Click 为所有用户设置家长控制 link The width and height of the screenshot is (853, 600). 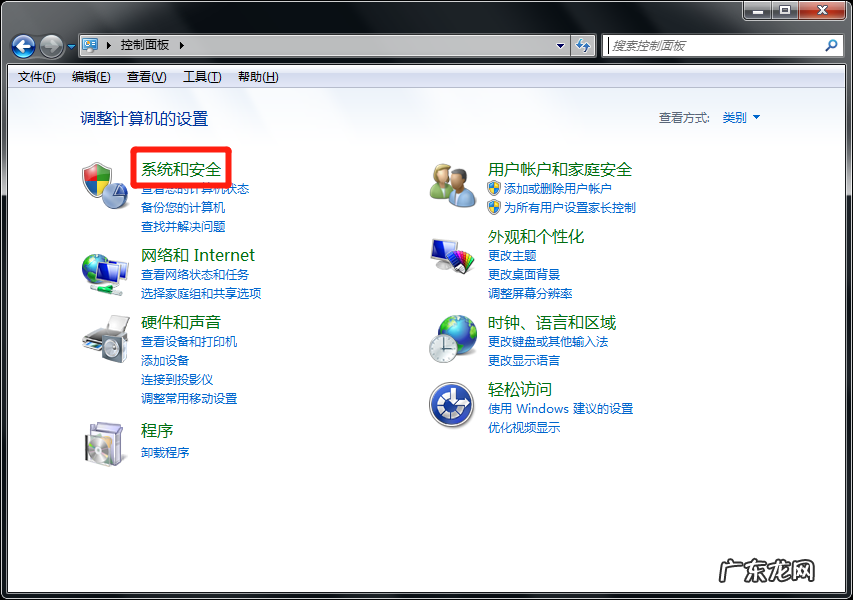coord(570,207)
